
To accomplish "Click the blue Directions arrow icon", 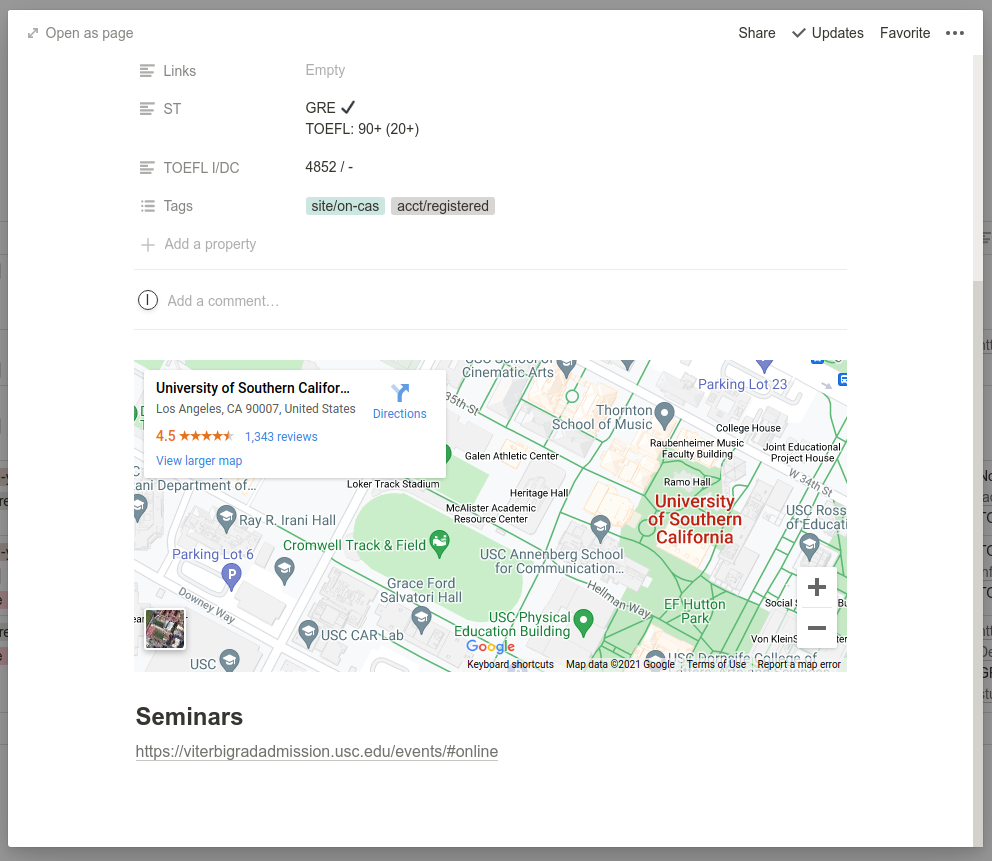I will [400, 393].
